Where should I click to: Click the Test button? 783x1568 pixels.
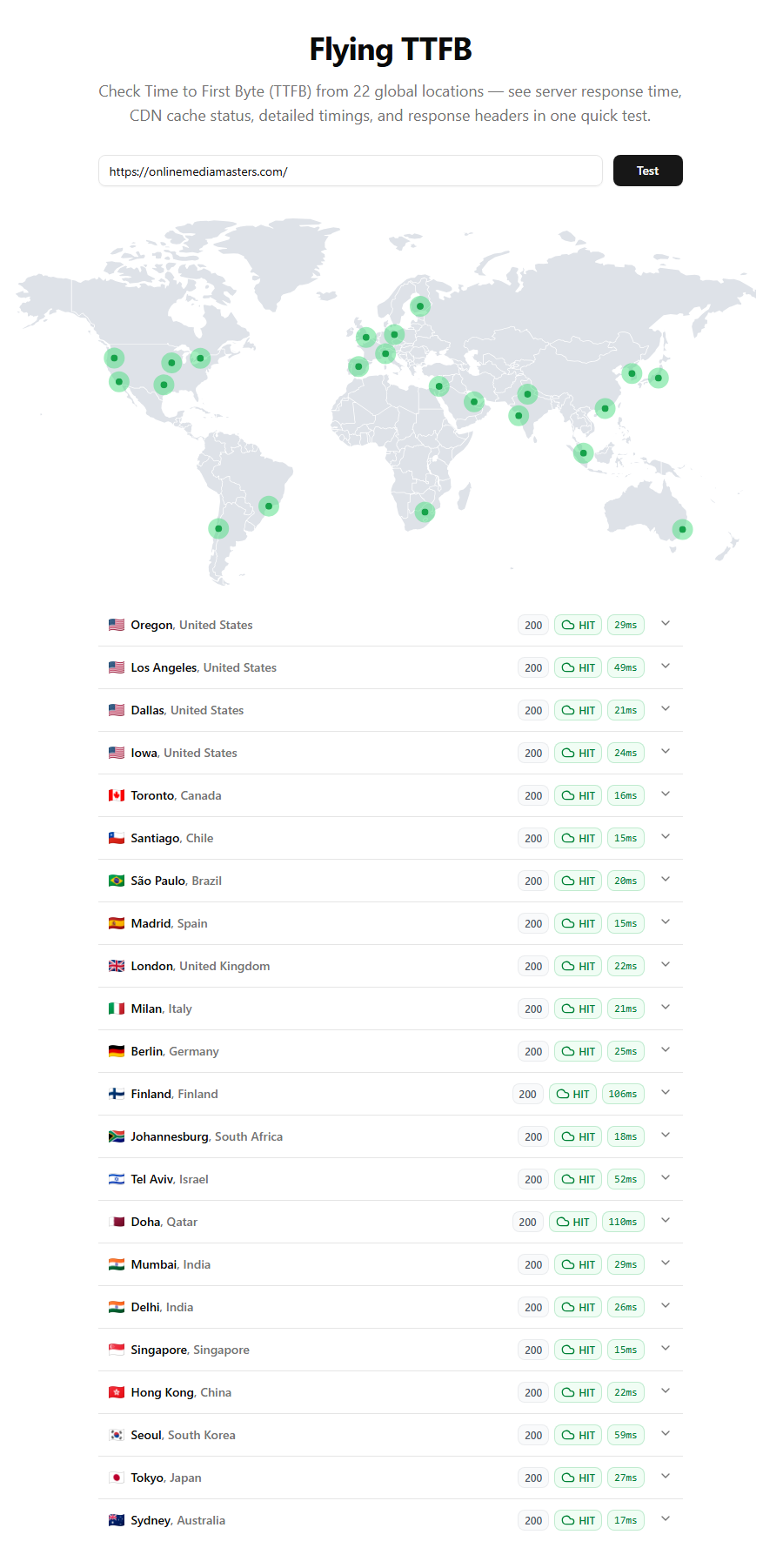click(647, 171)
